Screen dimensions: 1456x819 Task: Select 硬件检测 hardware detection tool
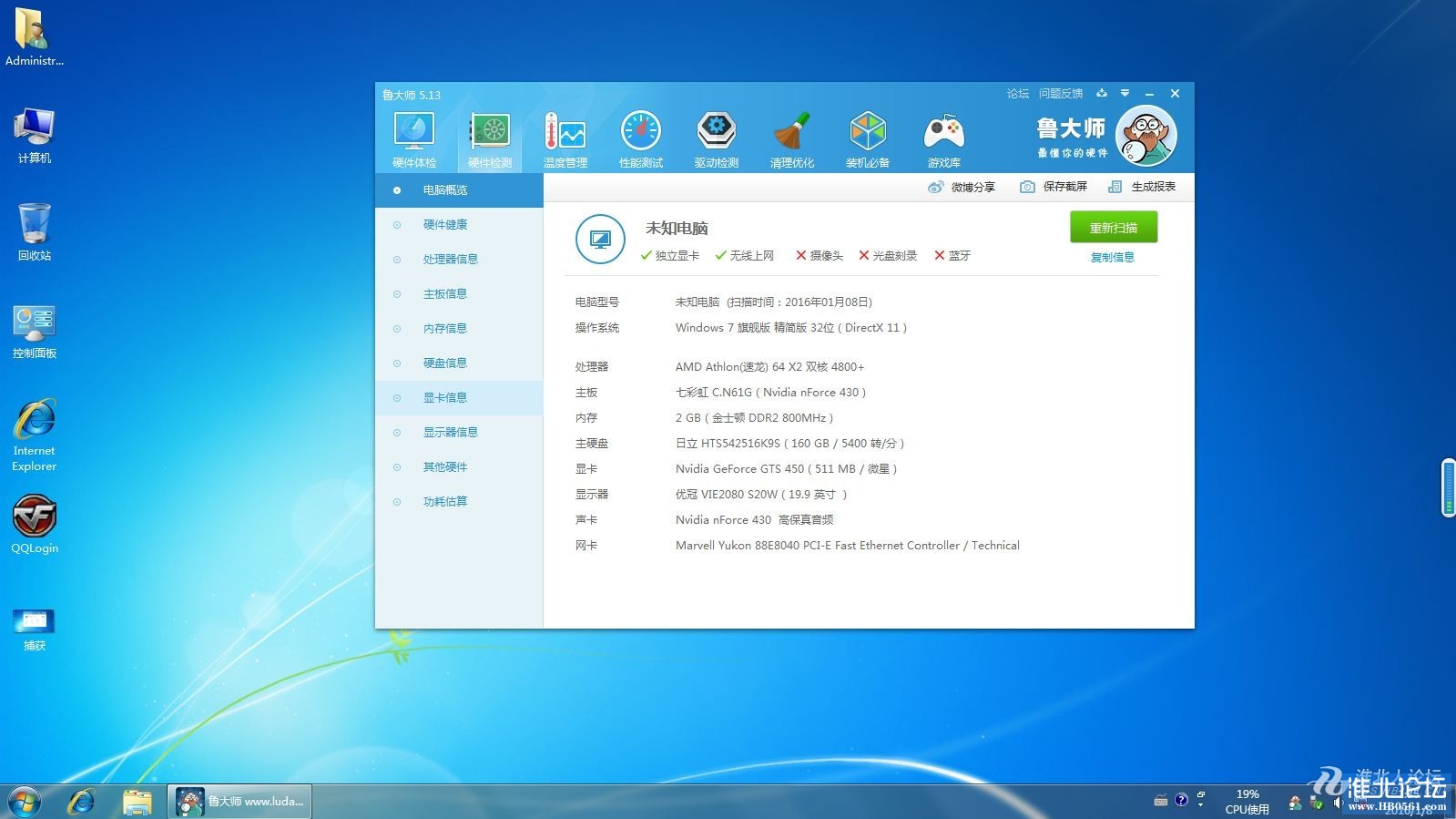[x=489, y=139]
